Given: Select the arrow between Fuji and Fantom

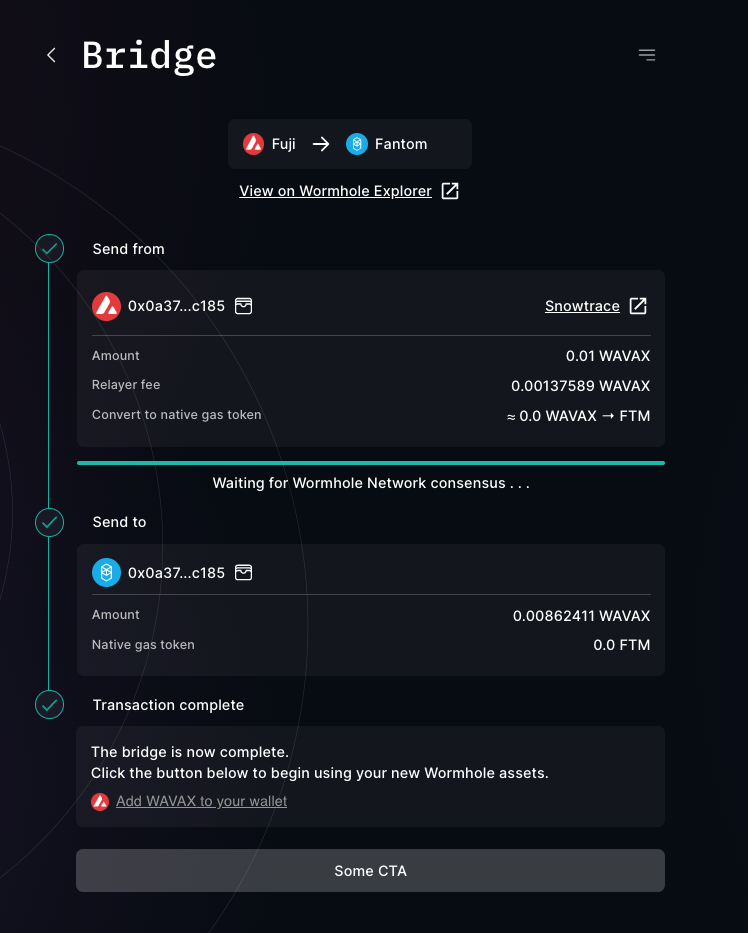Looking at the screenshot, I should coord(320,143).
